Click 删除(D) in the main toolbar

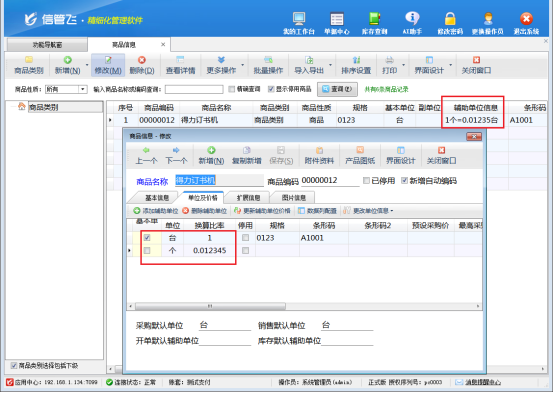click(x=142, y=65)
